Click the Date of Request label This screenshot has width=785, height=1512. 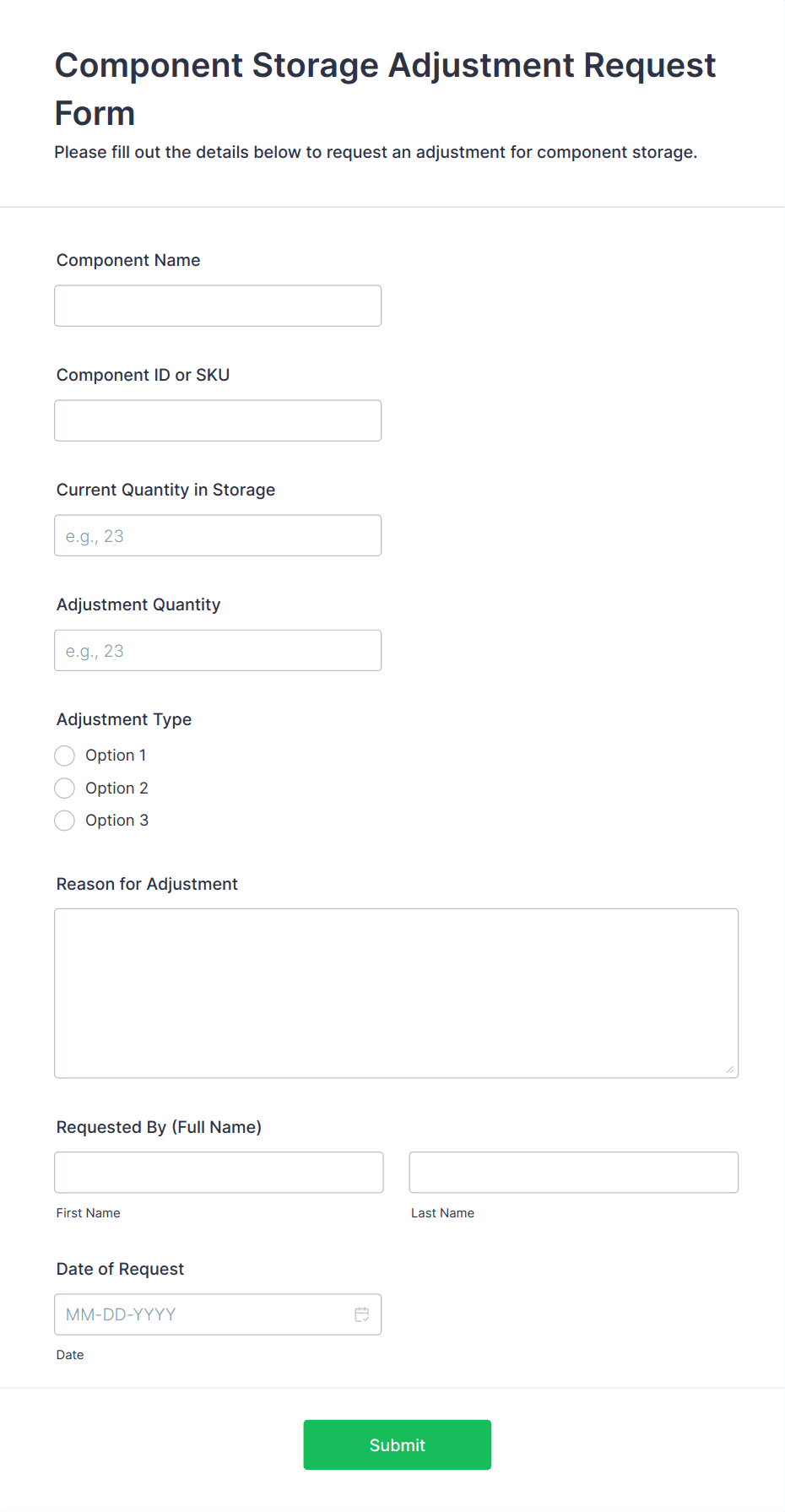(120, 1269)
